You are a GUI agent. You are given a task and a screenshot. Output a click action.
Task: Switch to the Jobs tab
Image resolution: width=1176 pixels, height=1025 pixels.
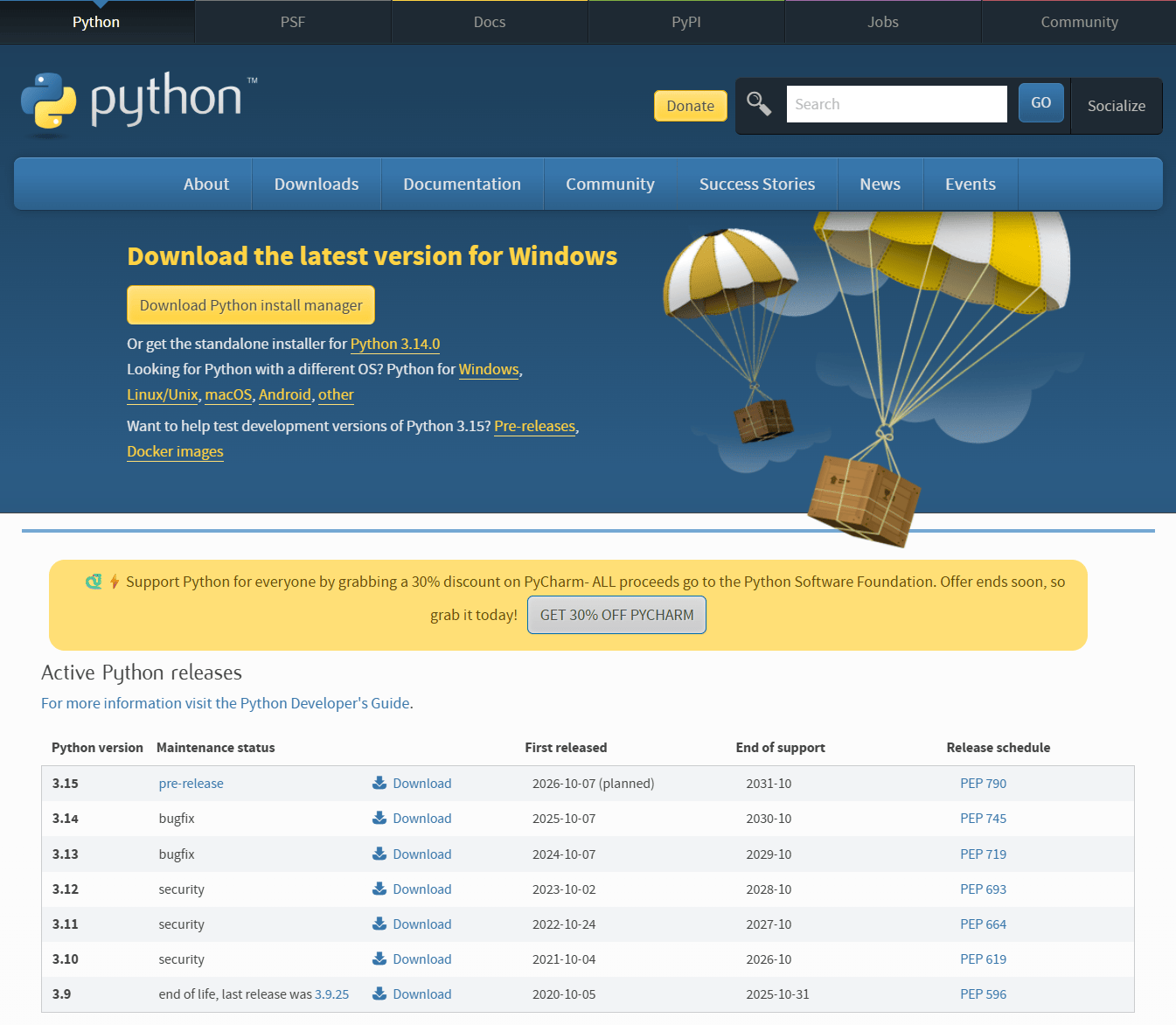(x=883, y=21)
